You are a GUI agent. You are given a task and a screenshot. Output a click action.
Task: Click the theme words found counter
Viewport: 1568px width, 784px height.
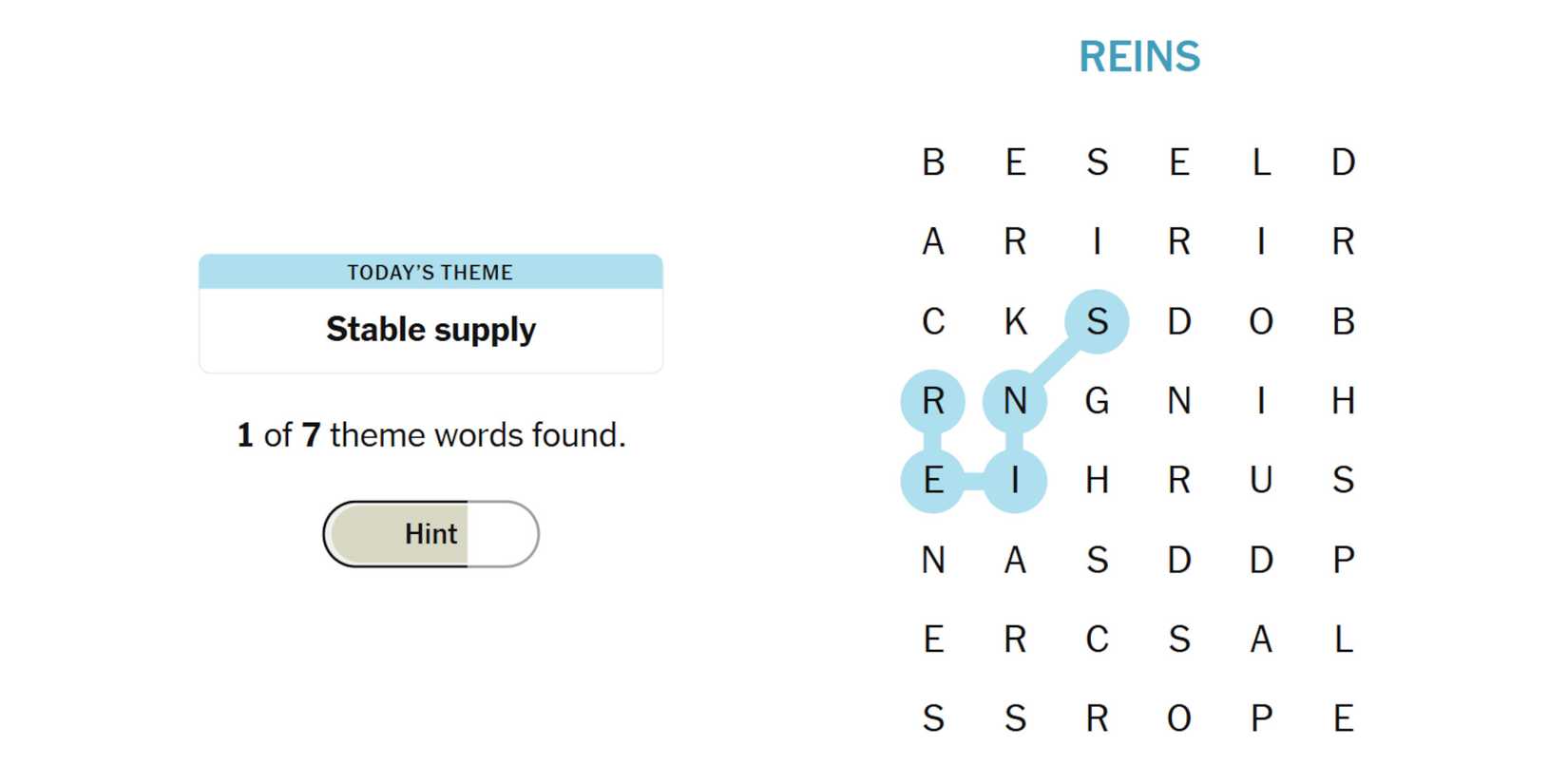[x=430, y=435]
